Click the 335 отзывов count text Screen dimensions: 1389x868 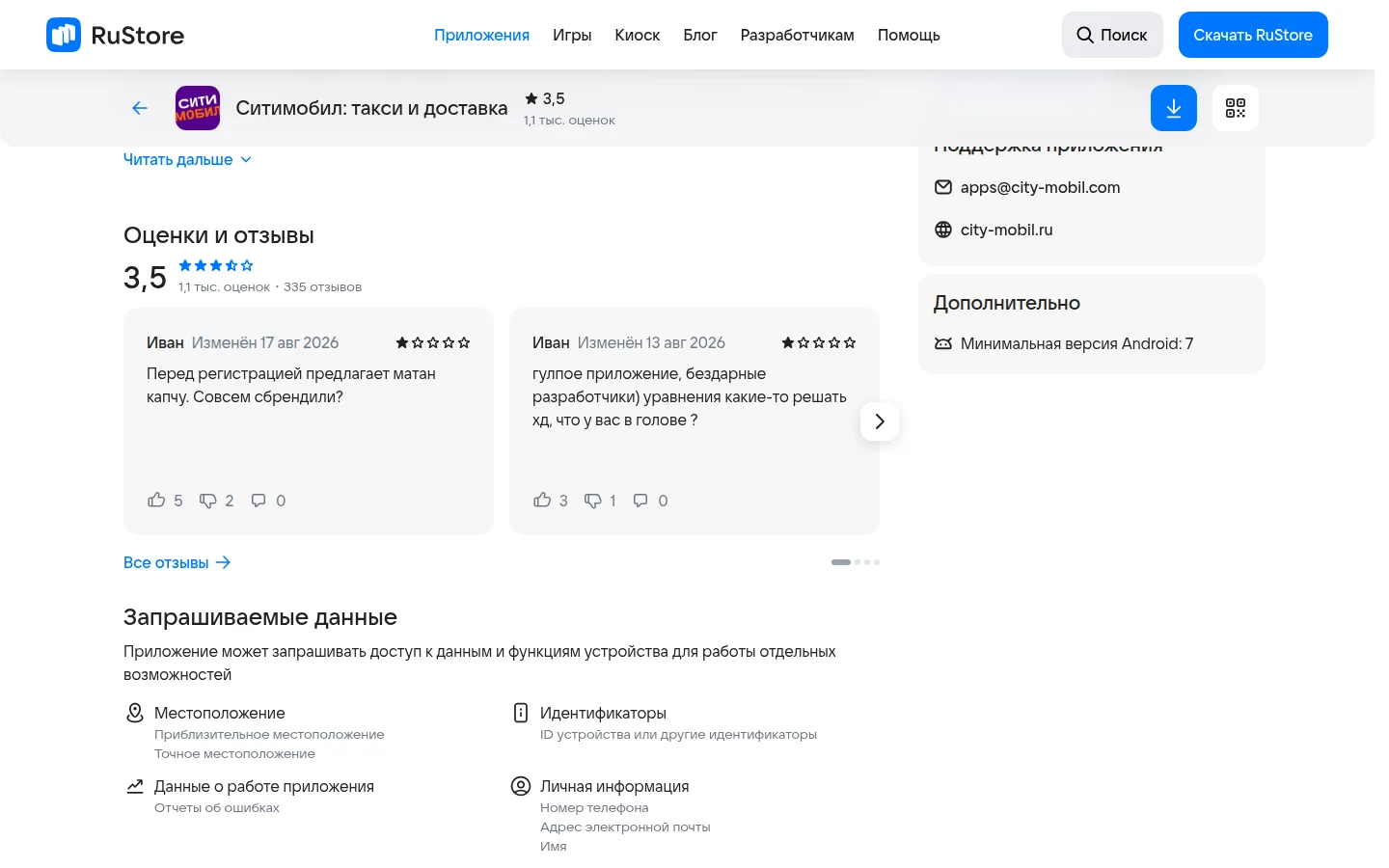coord(323,287)
